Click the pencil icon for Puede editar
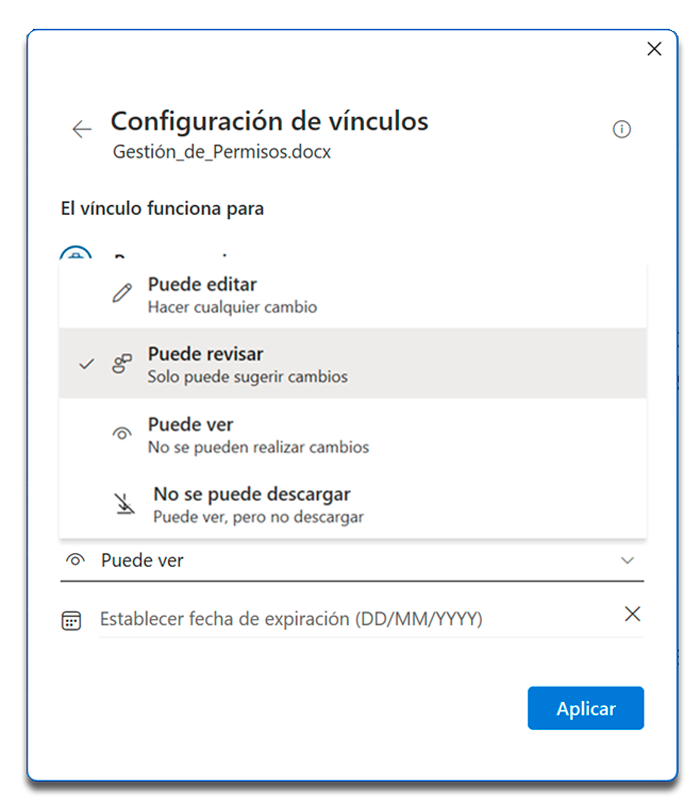700x805 pixels. coord(122,294)
